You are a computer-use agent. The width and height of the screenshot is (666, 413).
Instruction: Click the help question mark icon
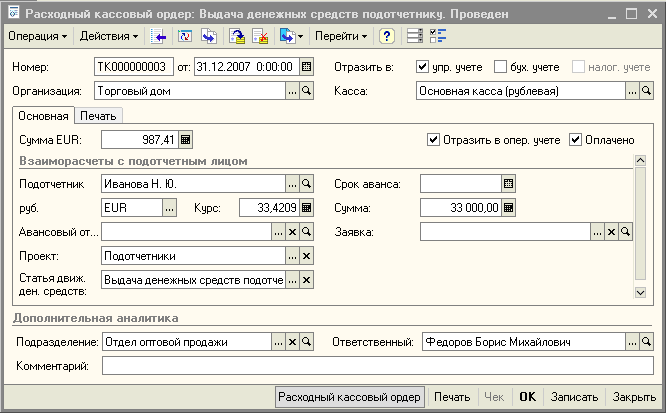click(387, 36)
